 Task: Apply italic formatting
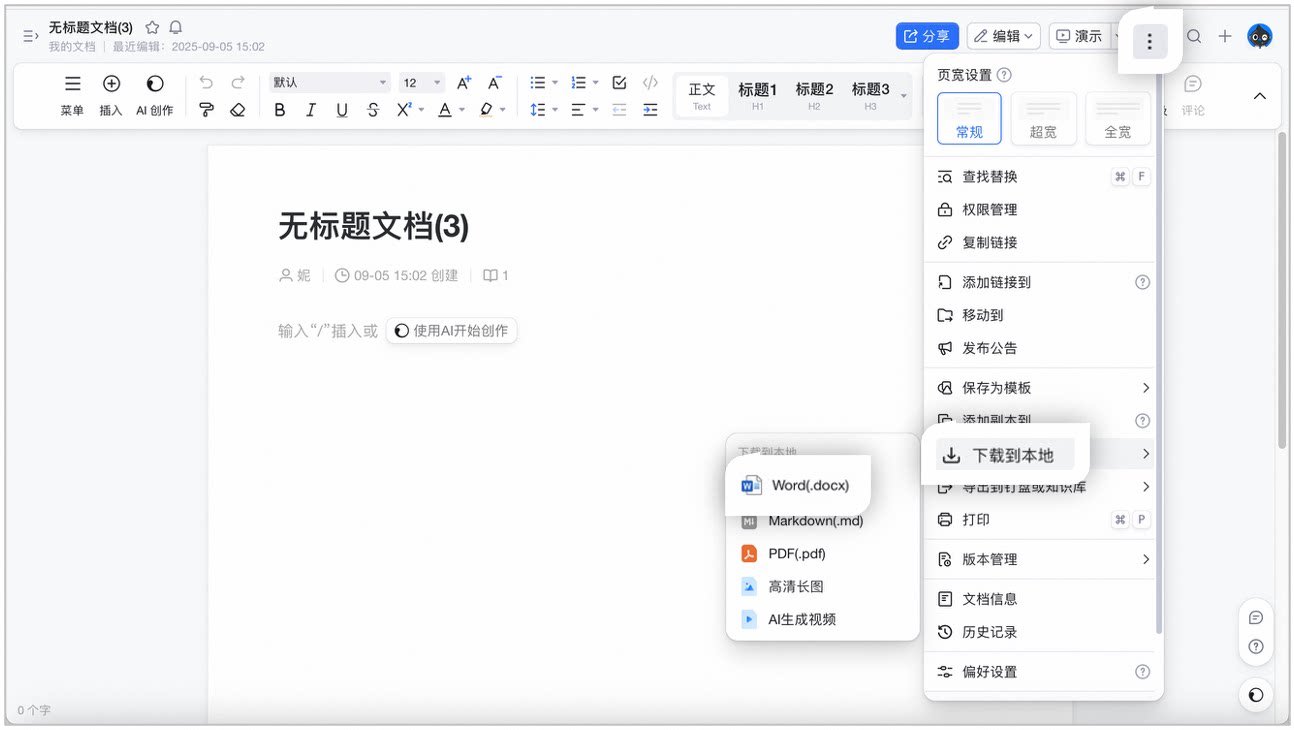click(x=311, y=110)
